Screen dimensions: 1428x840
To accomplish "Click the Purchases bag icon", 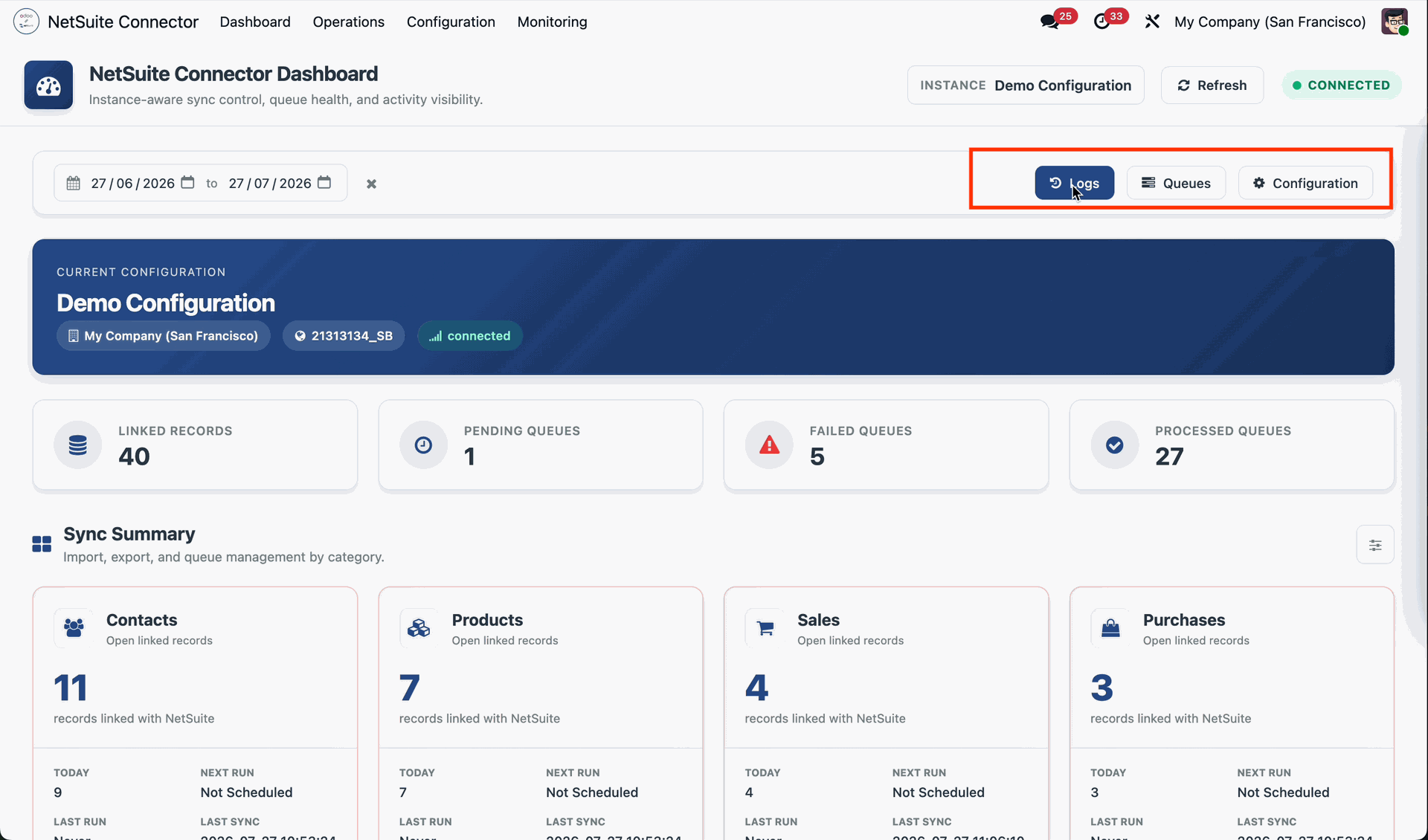I will [x=1110, y=628].
